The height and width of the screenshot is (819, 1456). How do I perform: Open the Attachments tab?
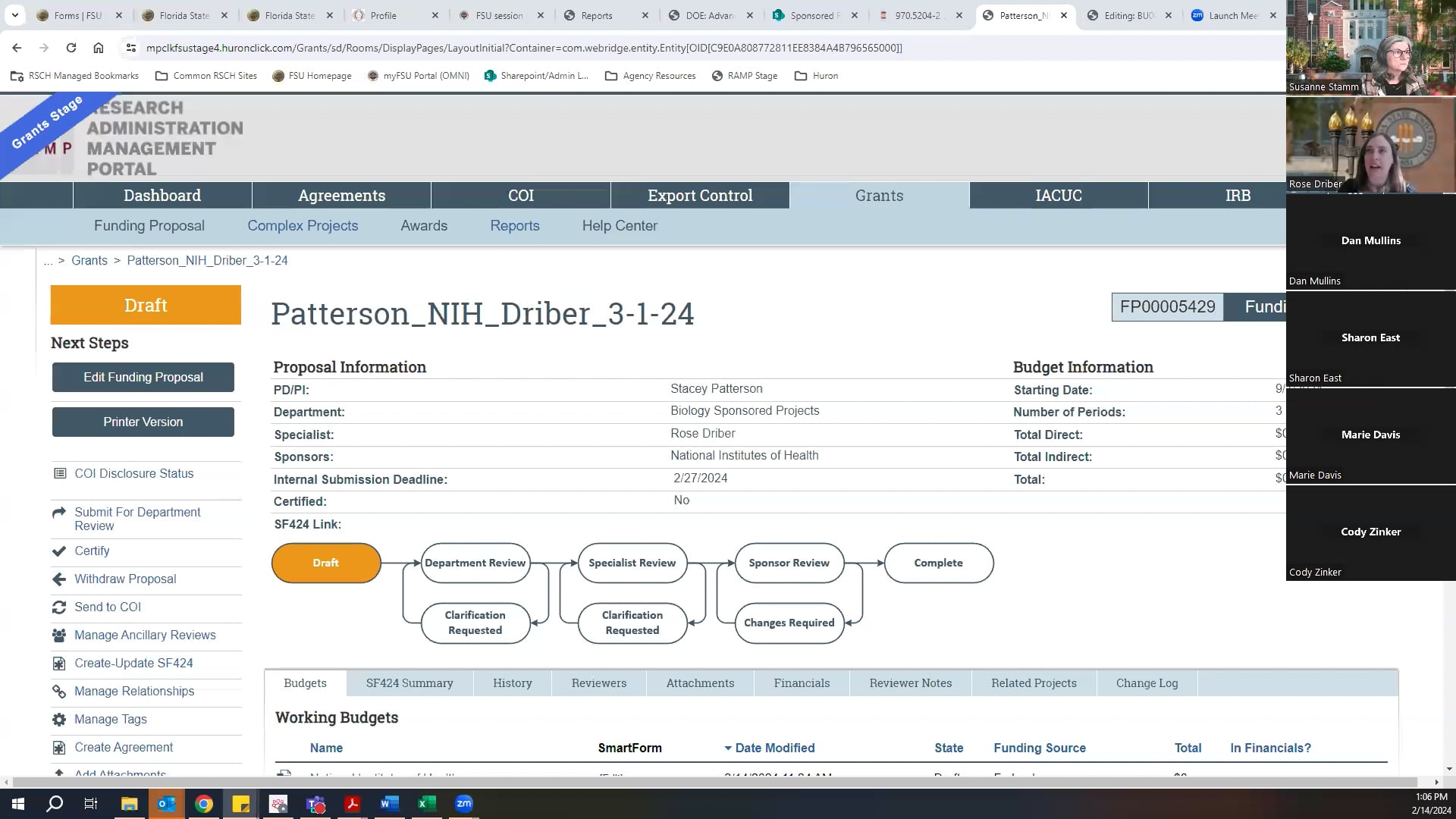pos(700,683)
